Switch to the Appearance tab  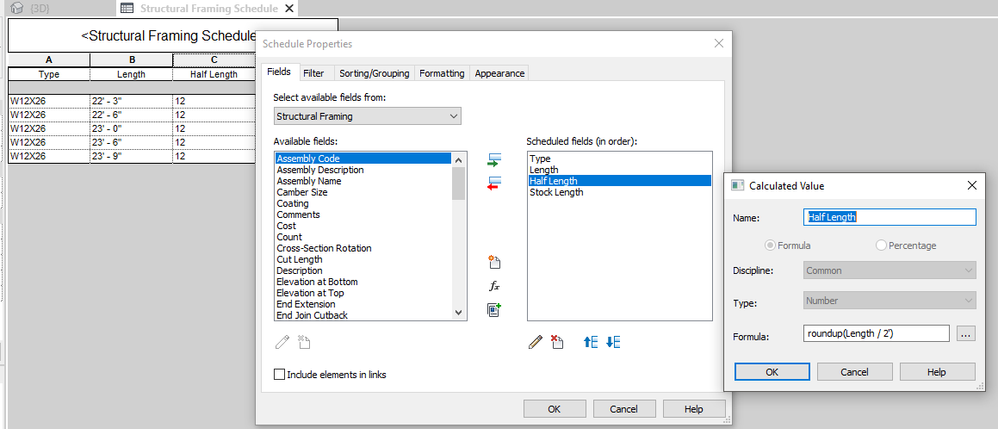500,73
